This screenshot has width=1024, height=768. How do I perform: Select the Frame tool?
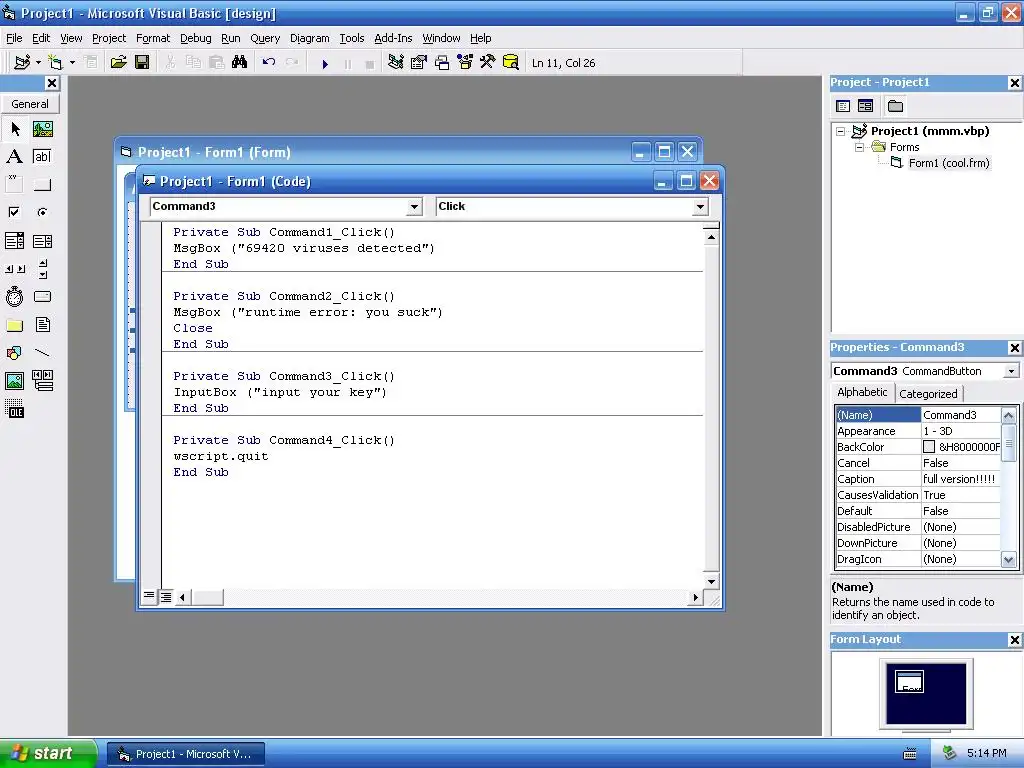(14, 184)
